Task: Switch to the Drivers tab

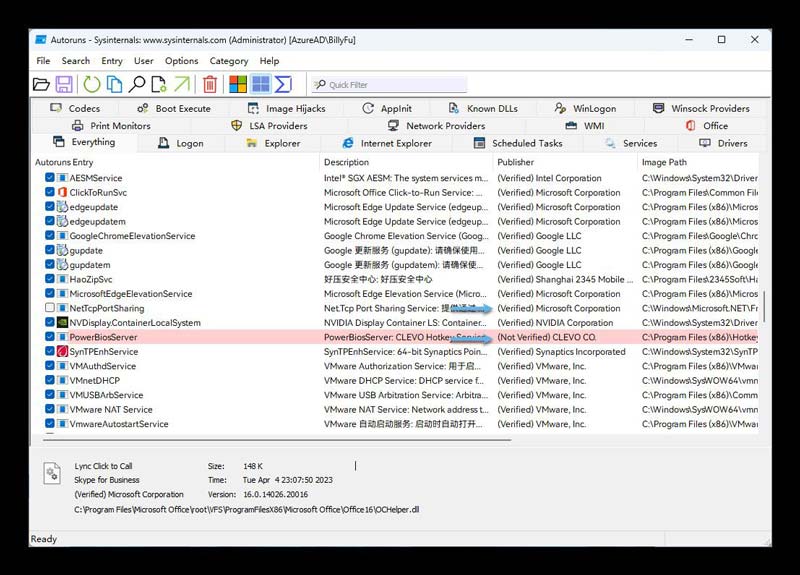Action: [723, 143]
